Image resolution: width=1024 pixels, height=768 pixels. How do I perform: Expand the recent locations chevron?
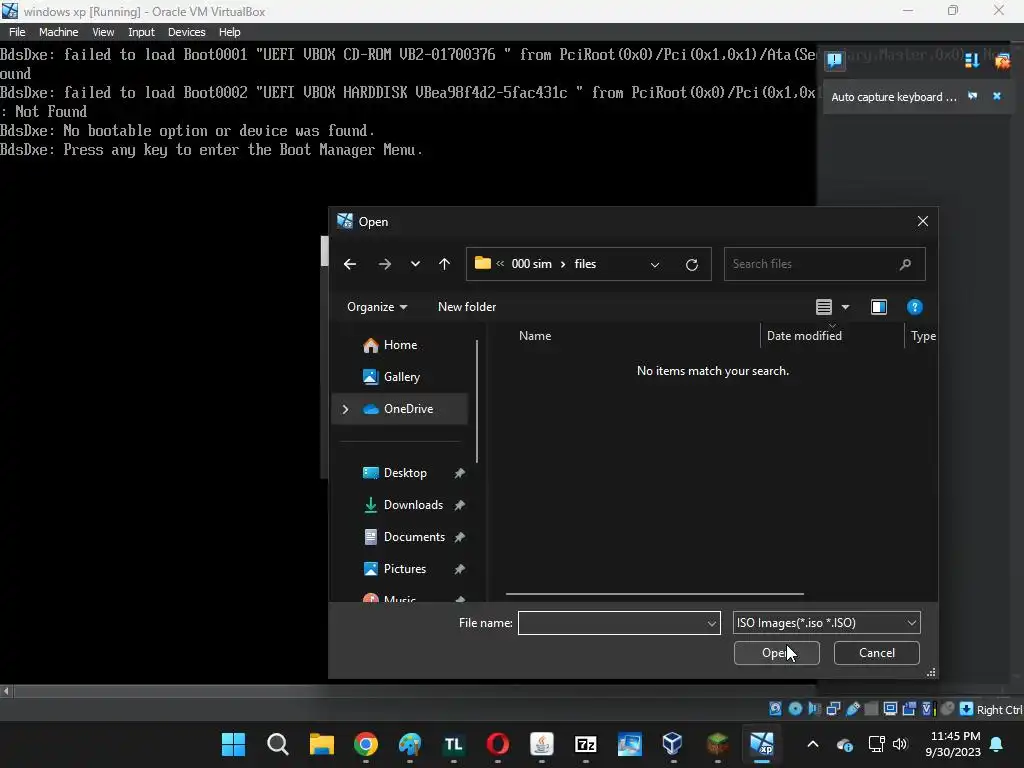click(415, 264)
